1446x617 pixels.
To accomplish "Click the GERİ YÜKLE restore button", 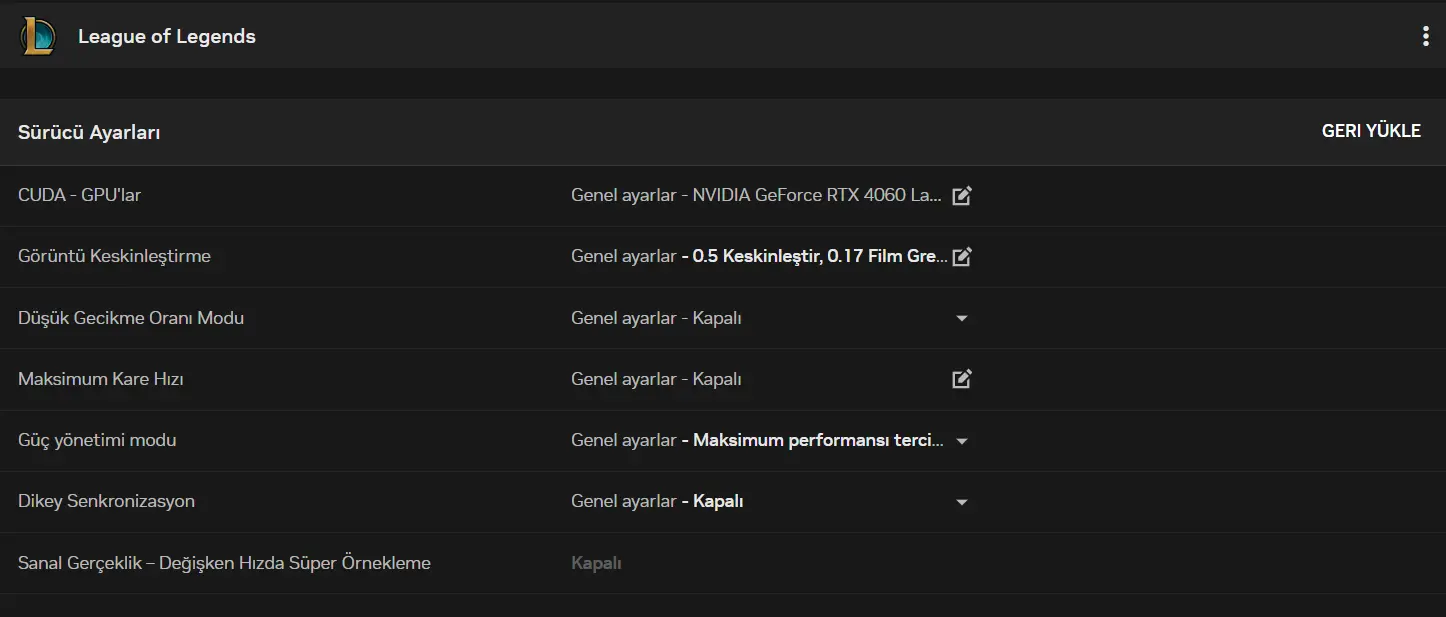I will (1371, 131).
